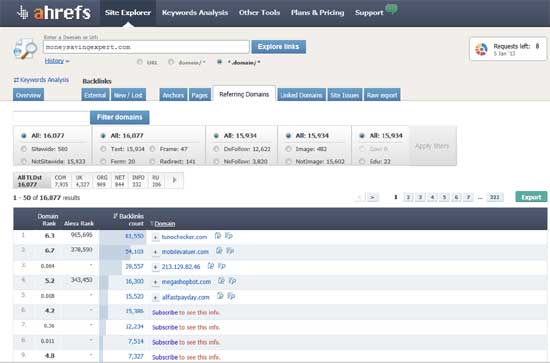
Task: Select NoFollow radio filter
Action: tap(216, 162)
